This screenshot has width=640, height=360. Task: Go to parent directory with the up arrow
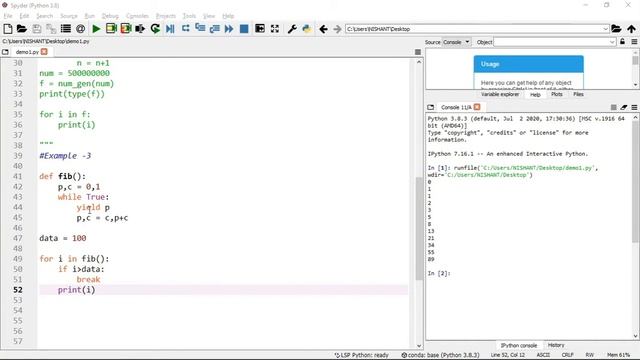631,29
